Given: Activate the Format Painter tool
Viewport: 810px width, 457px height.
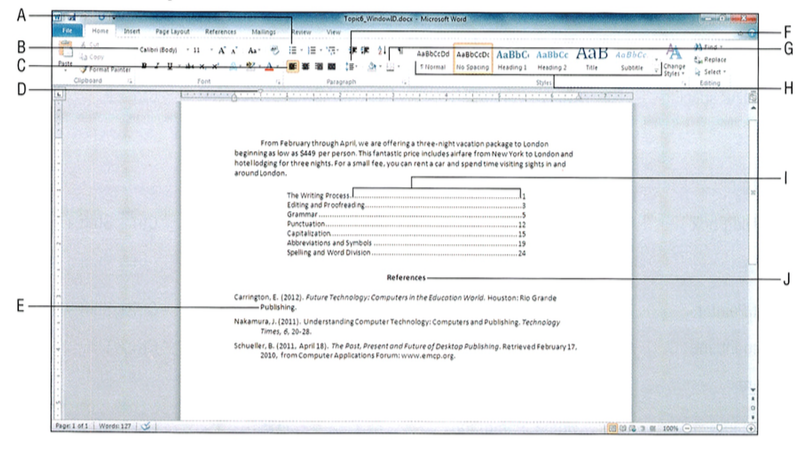Looking at the screenshot, I should (x=105, y=69).
